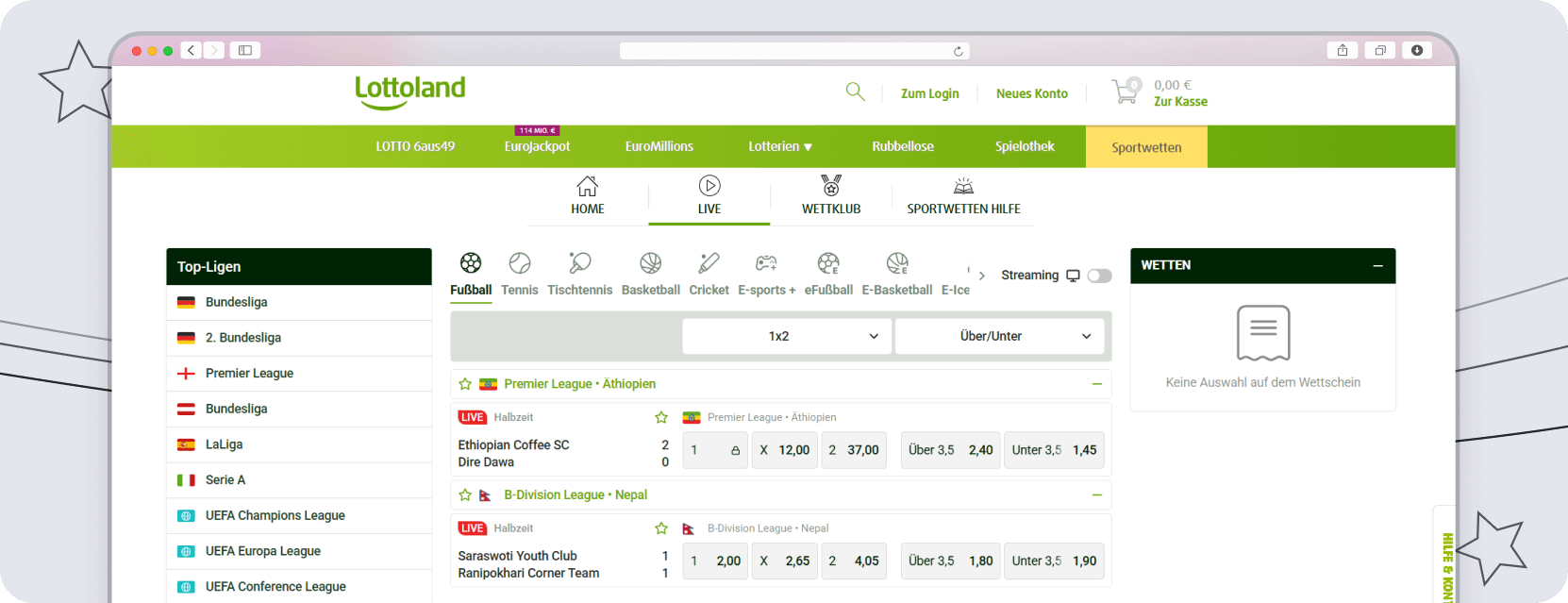
Task: Favorite the Saraswoti Youth Club match star
Action: tap(661, 528)
